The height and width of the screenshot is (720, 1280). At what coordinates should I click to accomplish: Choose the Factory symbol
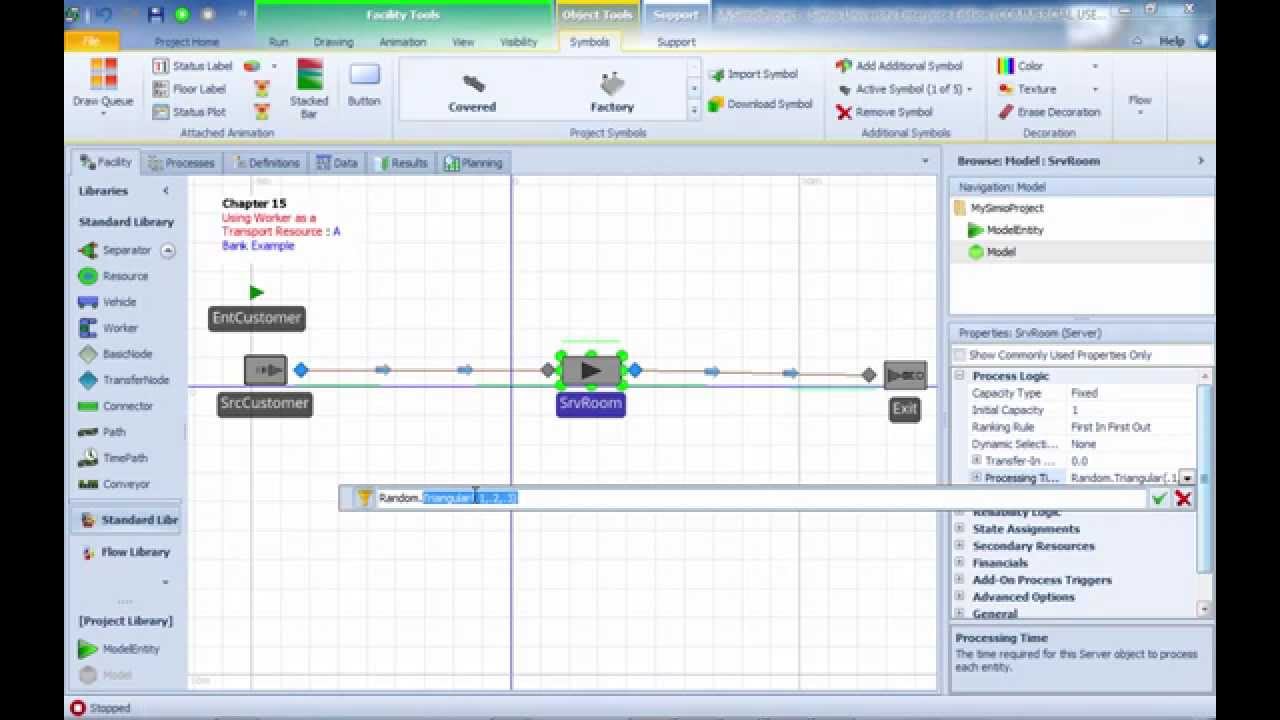click(612, 93)
